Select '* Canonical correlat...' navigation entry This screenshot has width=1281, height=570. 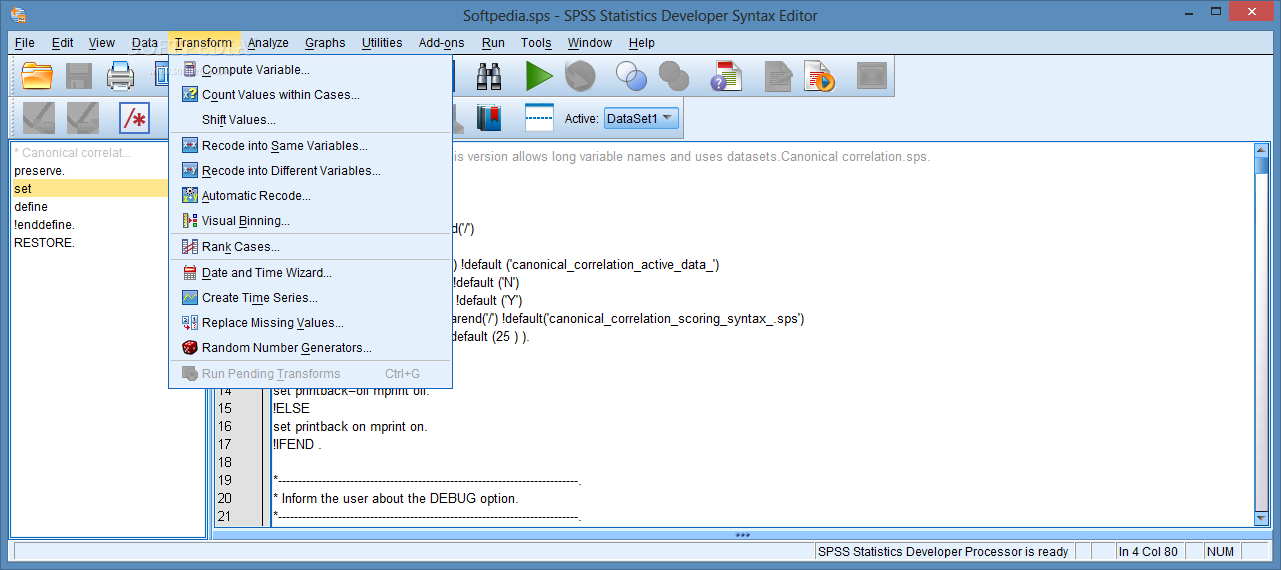[x=72, y=153]
